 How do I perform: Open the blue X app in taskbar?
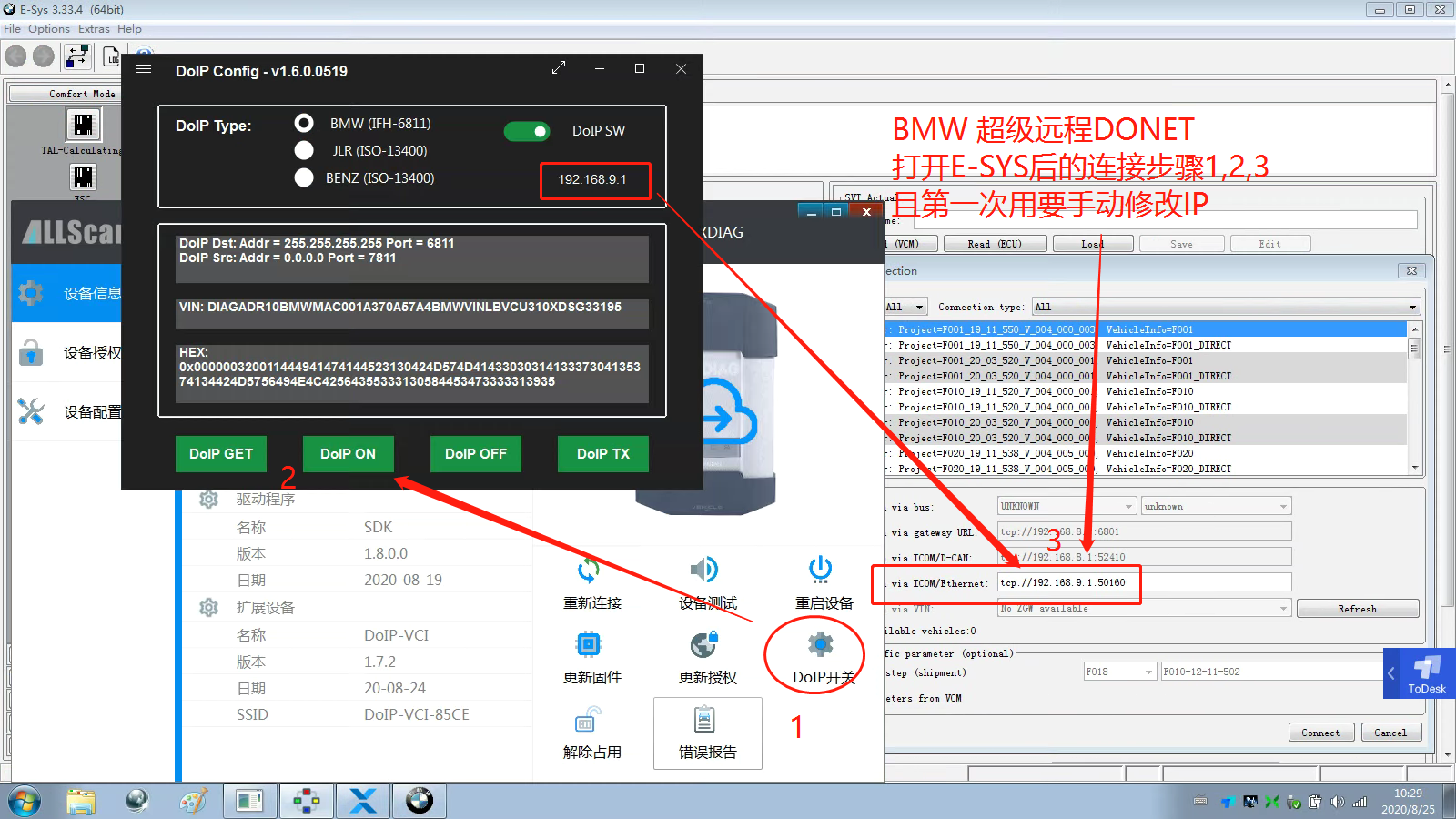(362, 801)
